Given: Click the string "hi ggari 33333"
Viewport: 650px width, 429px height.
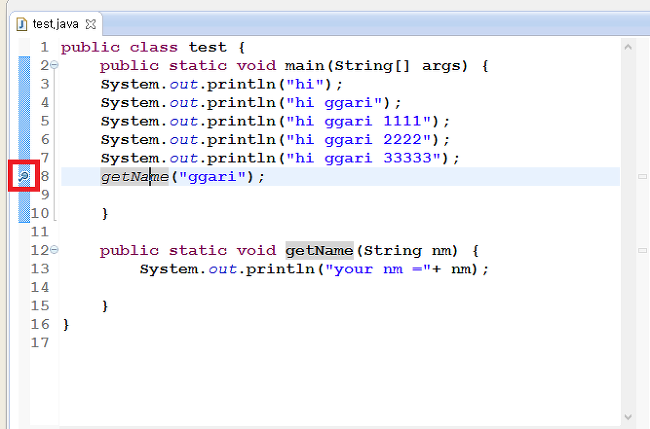Looking at the screenshot, I should pos(363,158).
